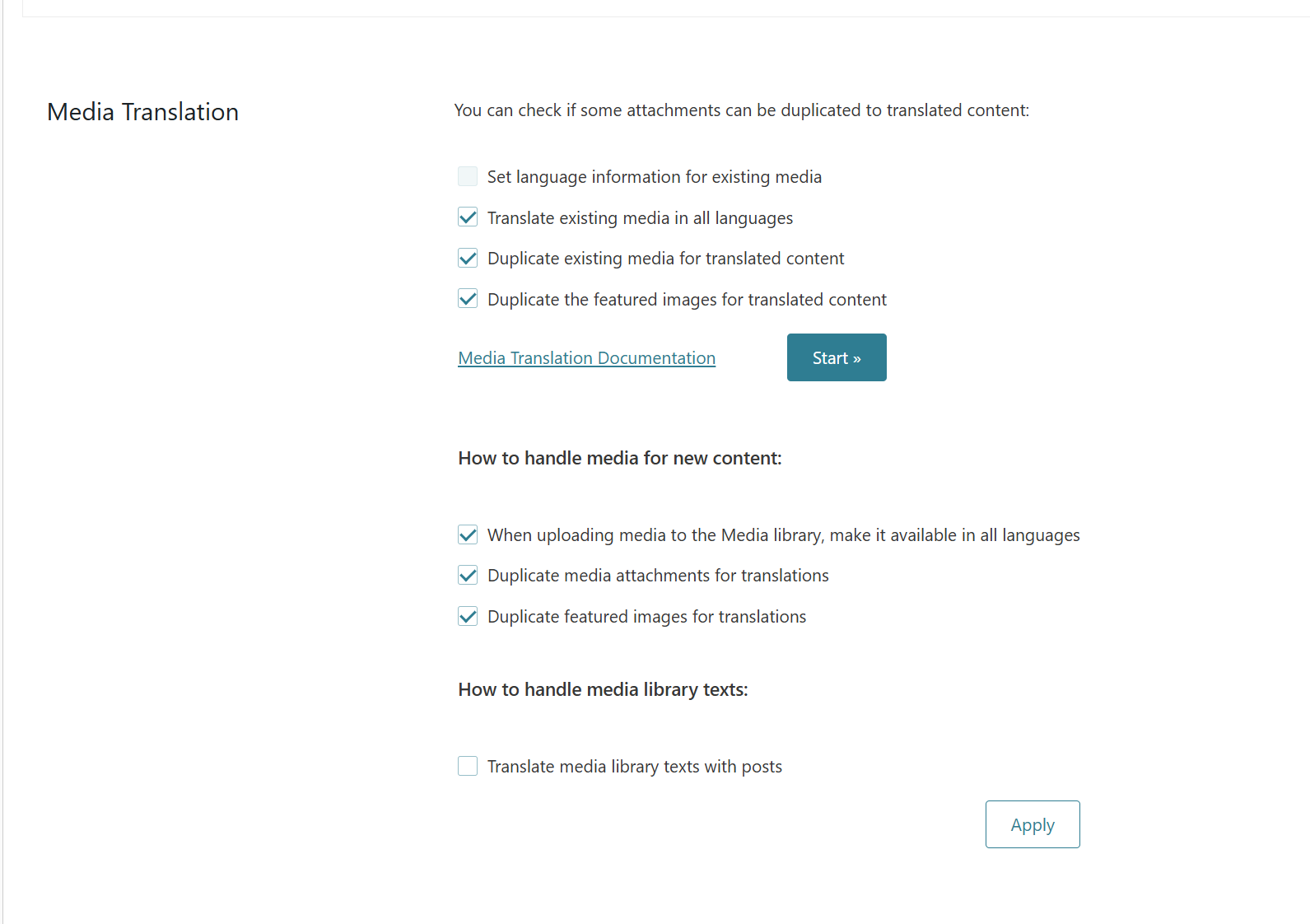
Task: Click the Apply button
Action: tap(1033, 824)
